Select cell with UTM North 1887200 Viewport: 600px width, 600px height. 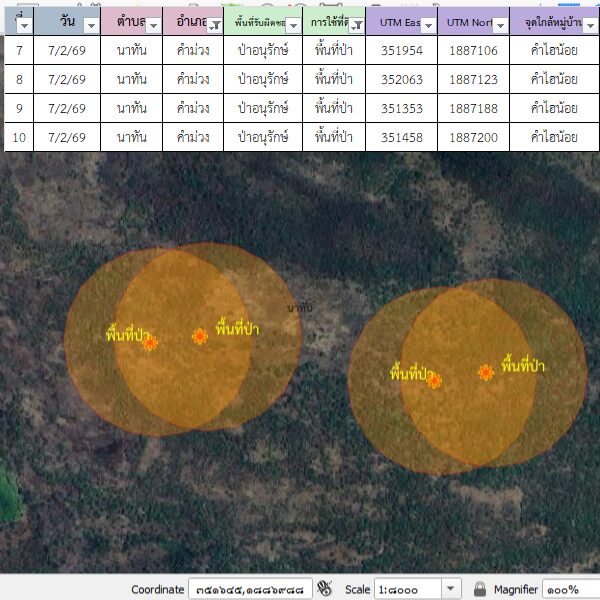point(473,137)
